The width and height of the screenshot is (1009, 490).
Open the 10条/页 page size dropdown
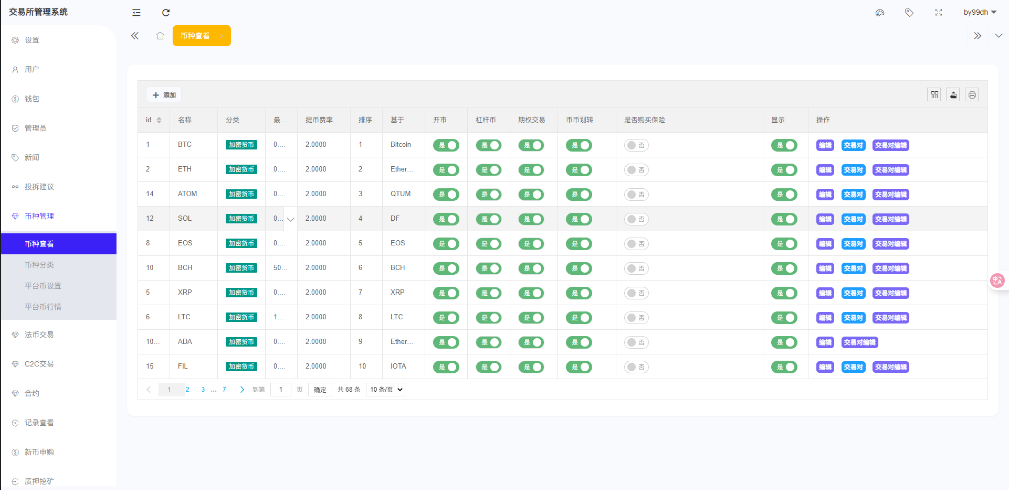tap(386, 390)
